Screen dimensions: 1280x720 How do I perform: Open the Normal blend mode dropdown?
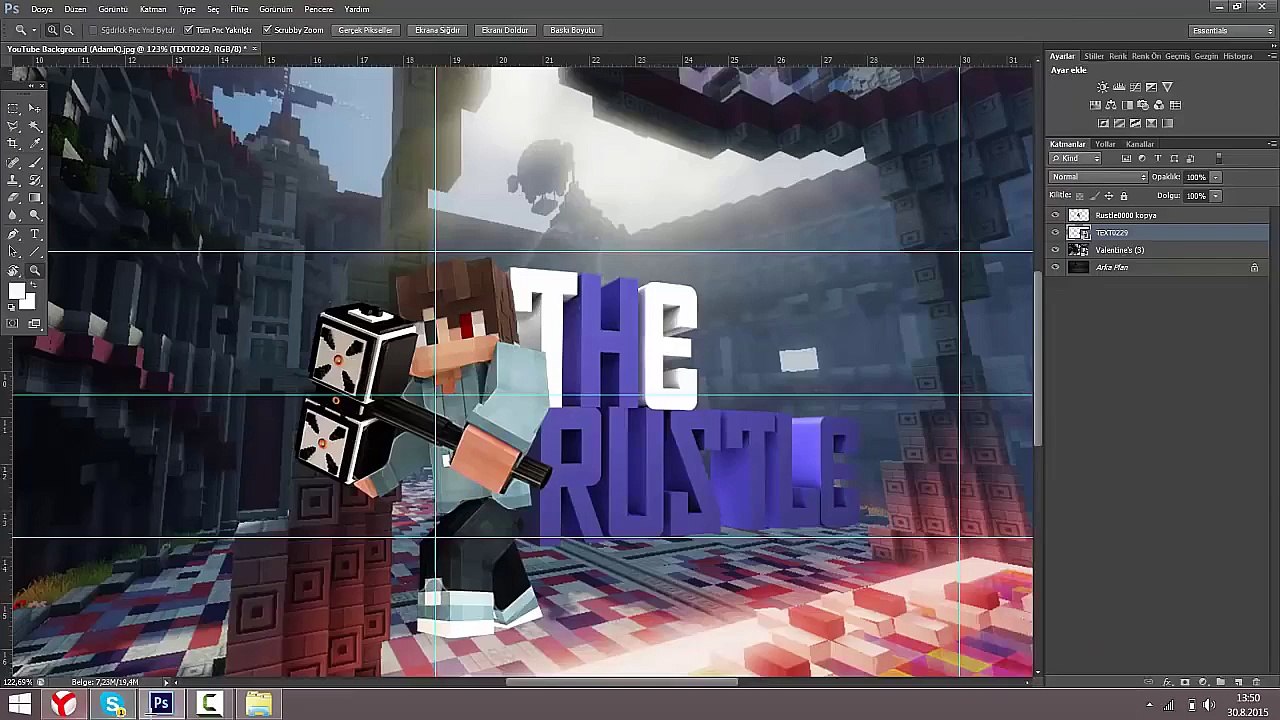point(1098,177)
